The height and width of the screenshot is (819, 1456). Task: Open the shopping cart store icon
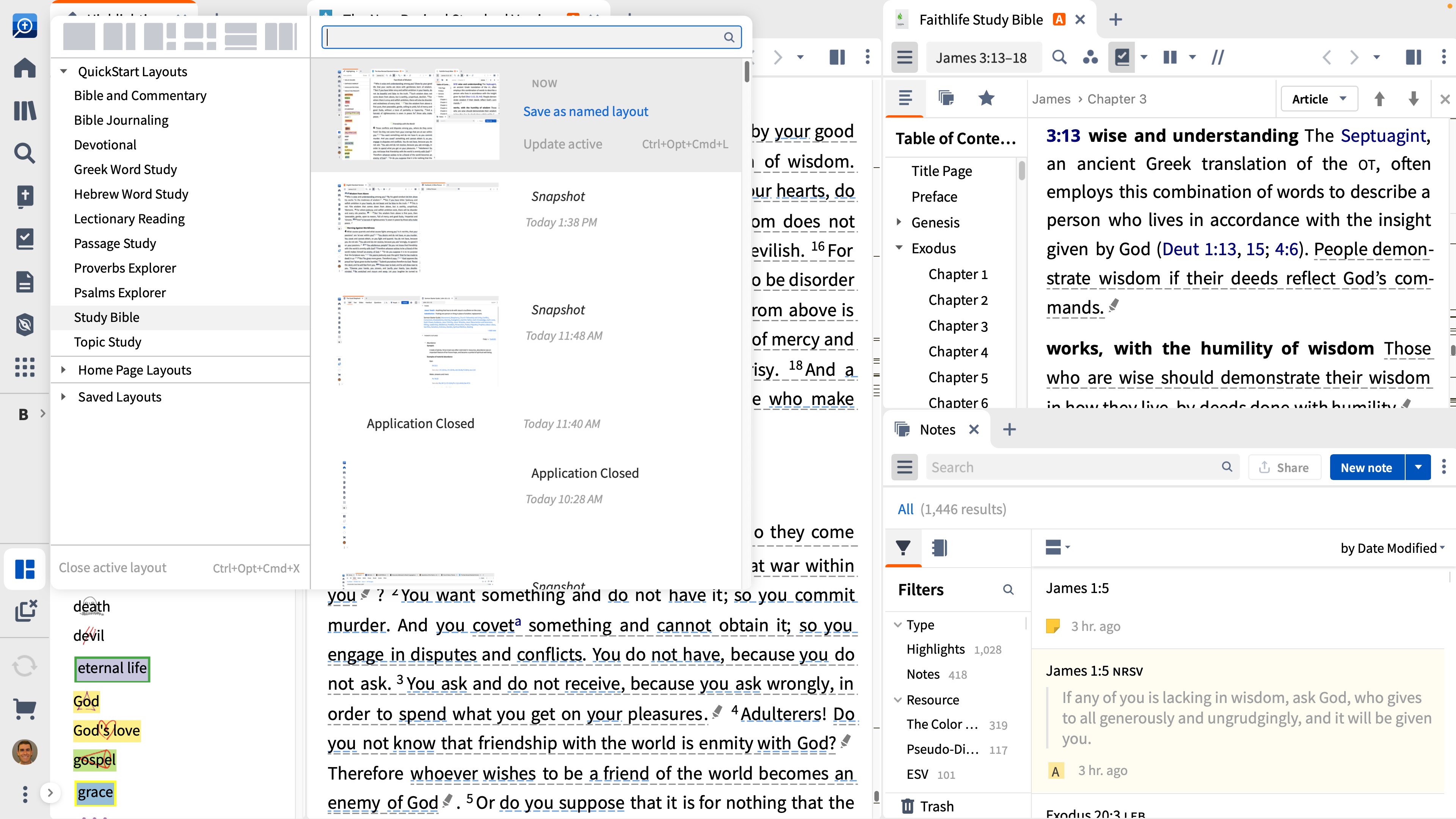pos(24,708)
